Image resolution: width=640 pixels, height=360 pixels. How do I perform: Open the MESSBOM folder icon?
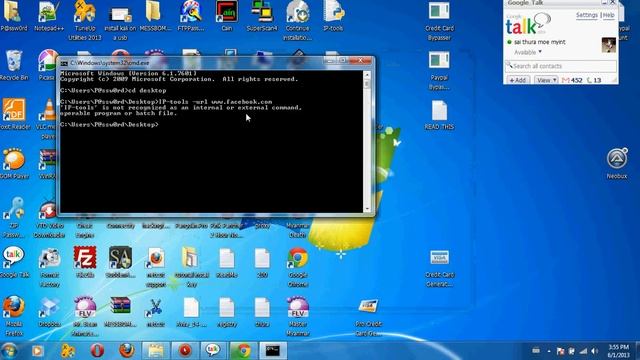pos(155,16)
